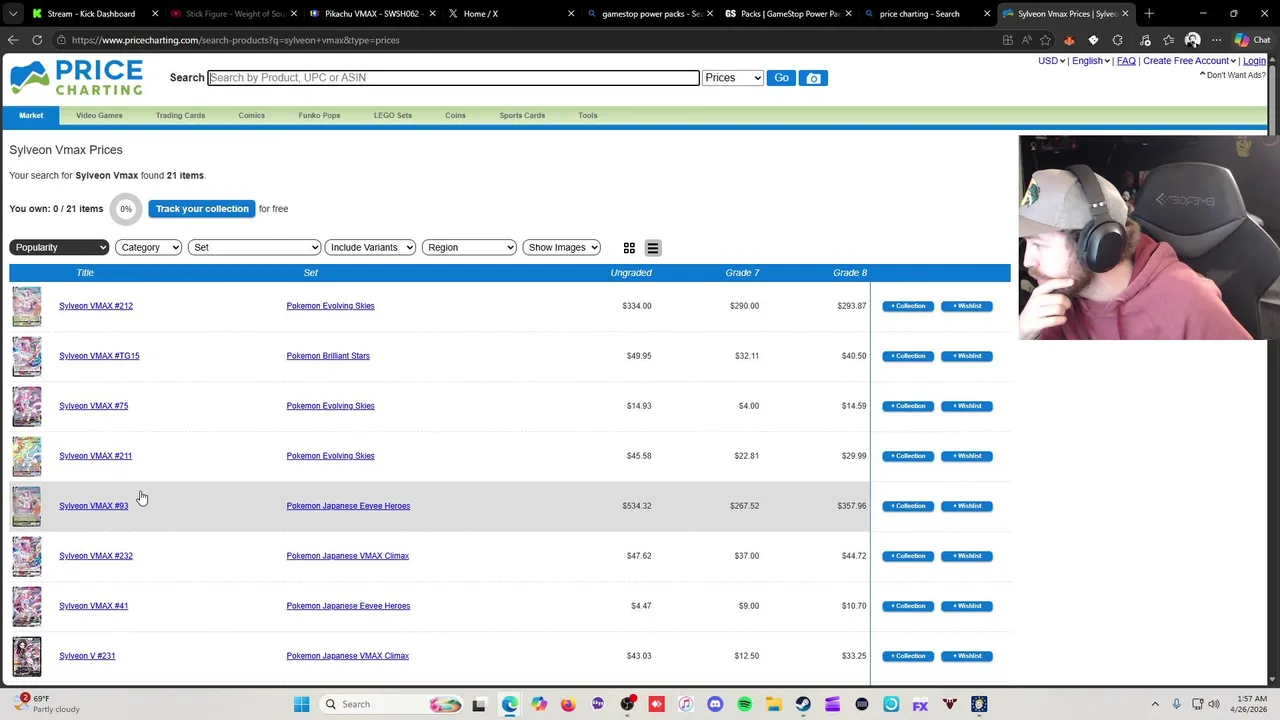1280x720 pixels.
Task: Click the Go search button
Action: point(781,78)
